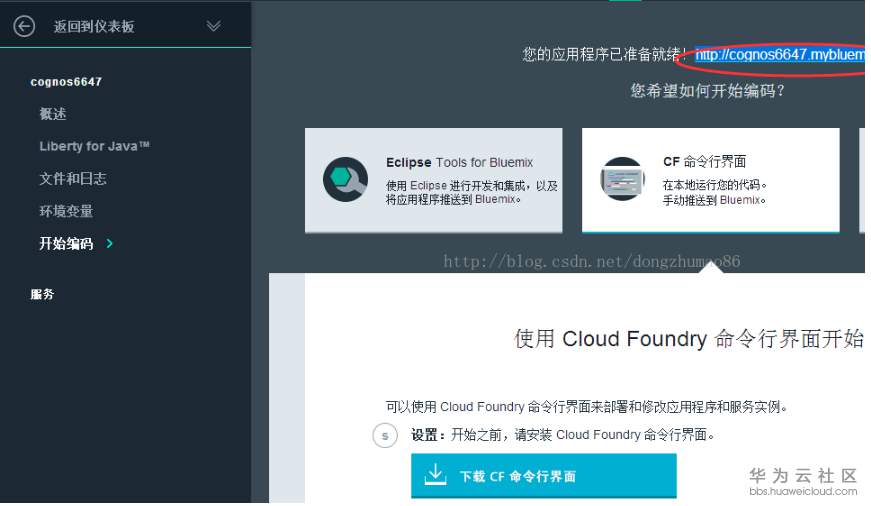Click the step circle beside 设置
Image resolution: width=871 pixels, height=506 pixels.
pos(385,435)
